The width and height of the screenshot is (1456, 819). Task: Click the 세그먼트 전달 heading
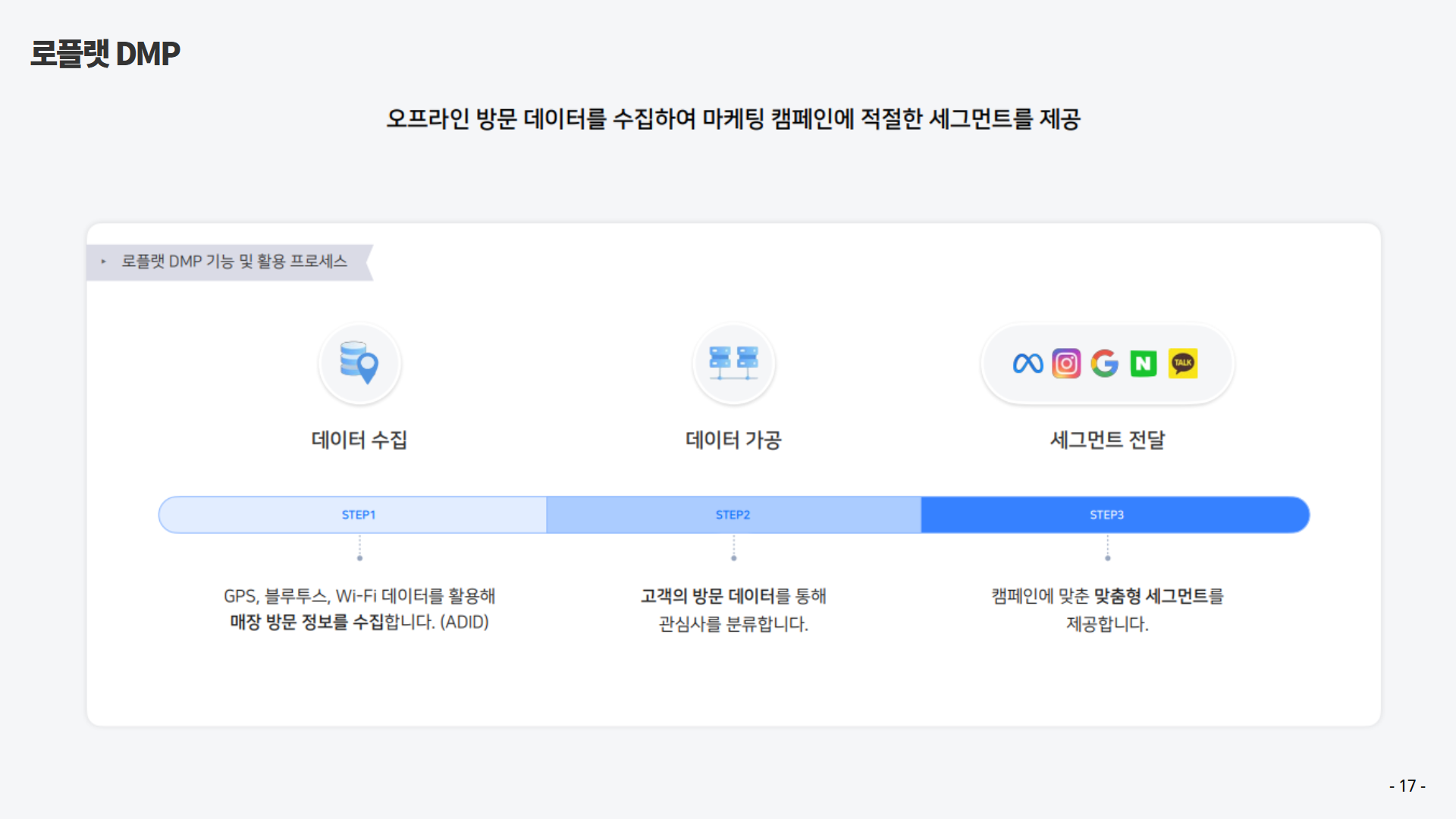pyautogui.click(x=1107, y=440)
